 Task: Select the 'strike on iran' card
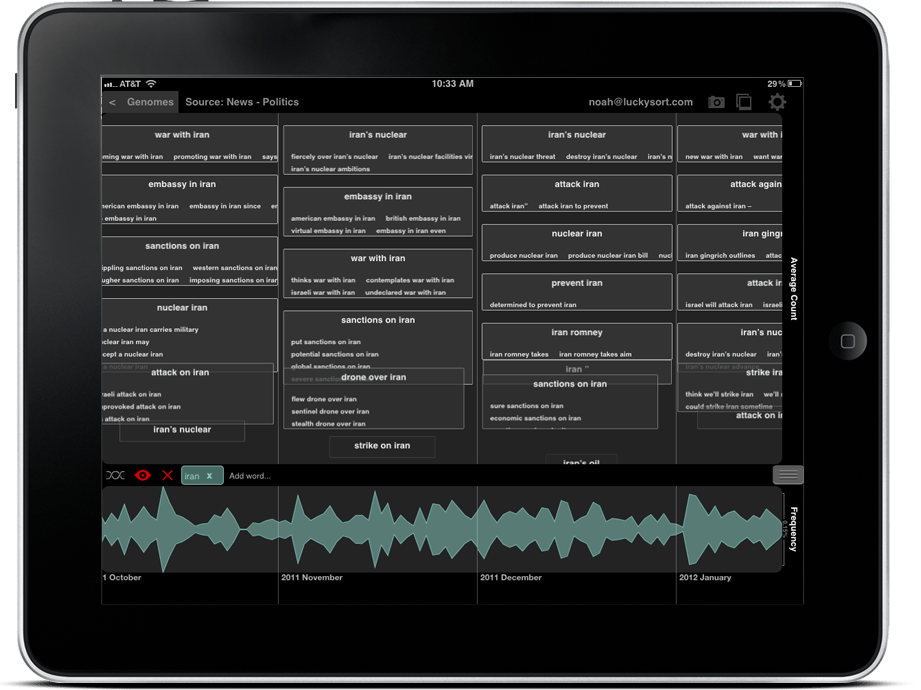[x=382, y=446]
